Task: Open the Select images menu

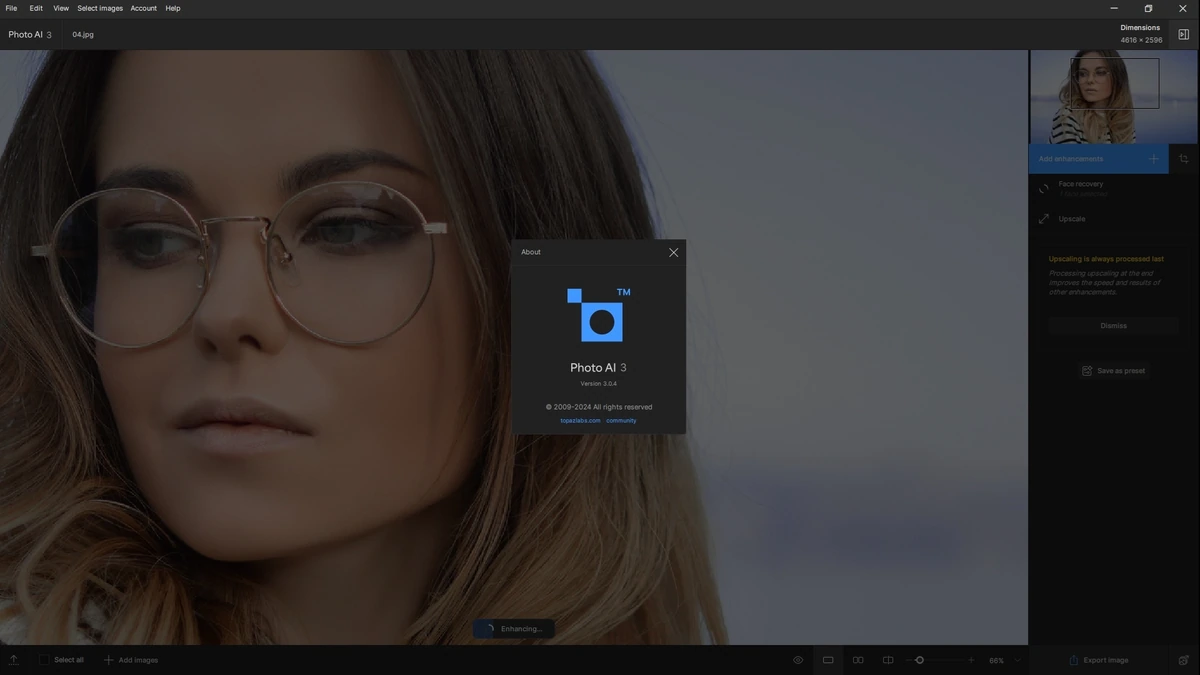Action: click(x=100, y=8)
